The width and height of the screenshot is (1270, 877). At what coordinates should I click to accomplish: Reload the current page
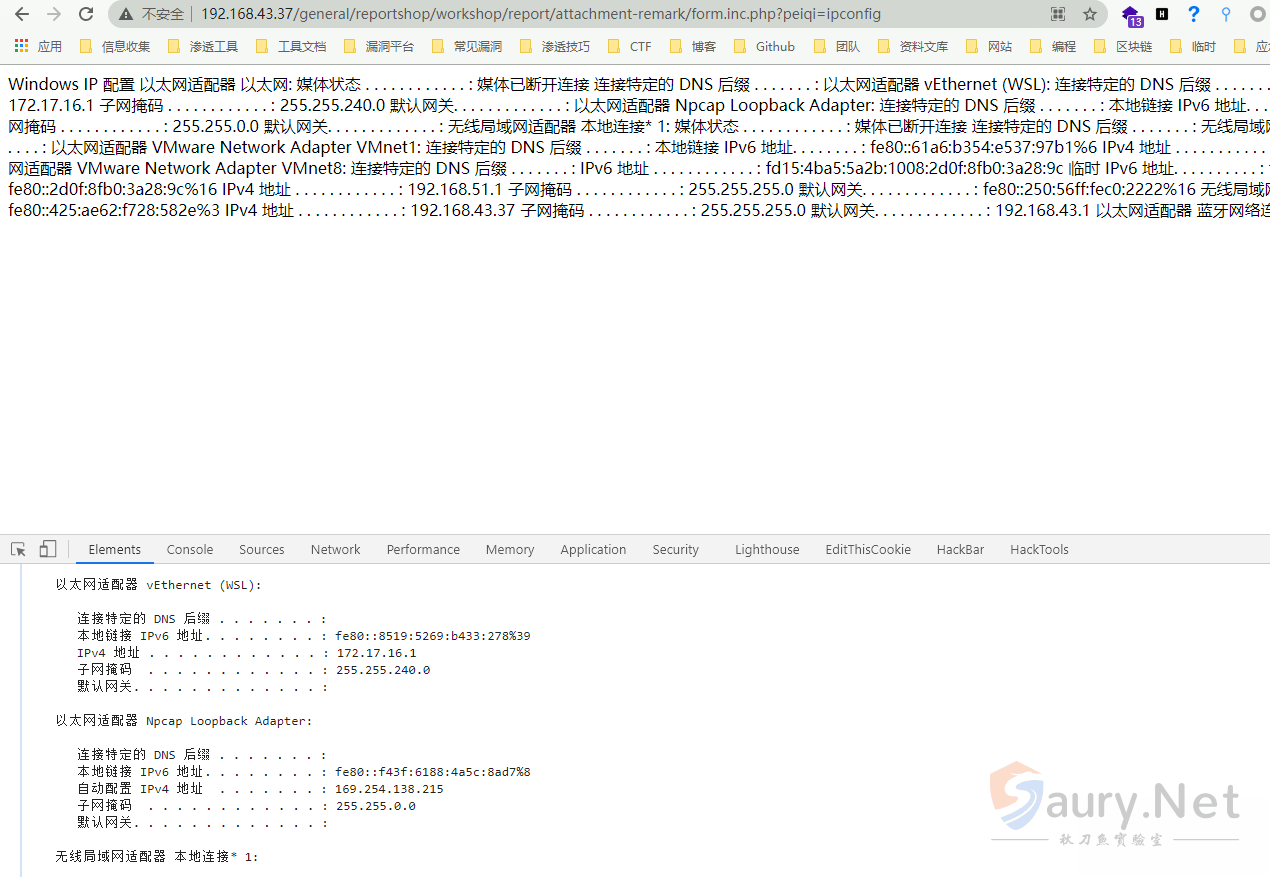[x=86, y=14]
